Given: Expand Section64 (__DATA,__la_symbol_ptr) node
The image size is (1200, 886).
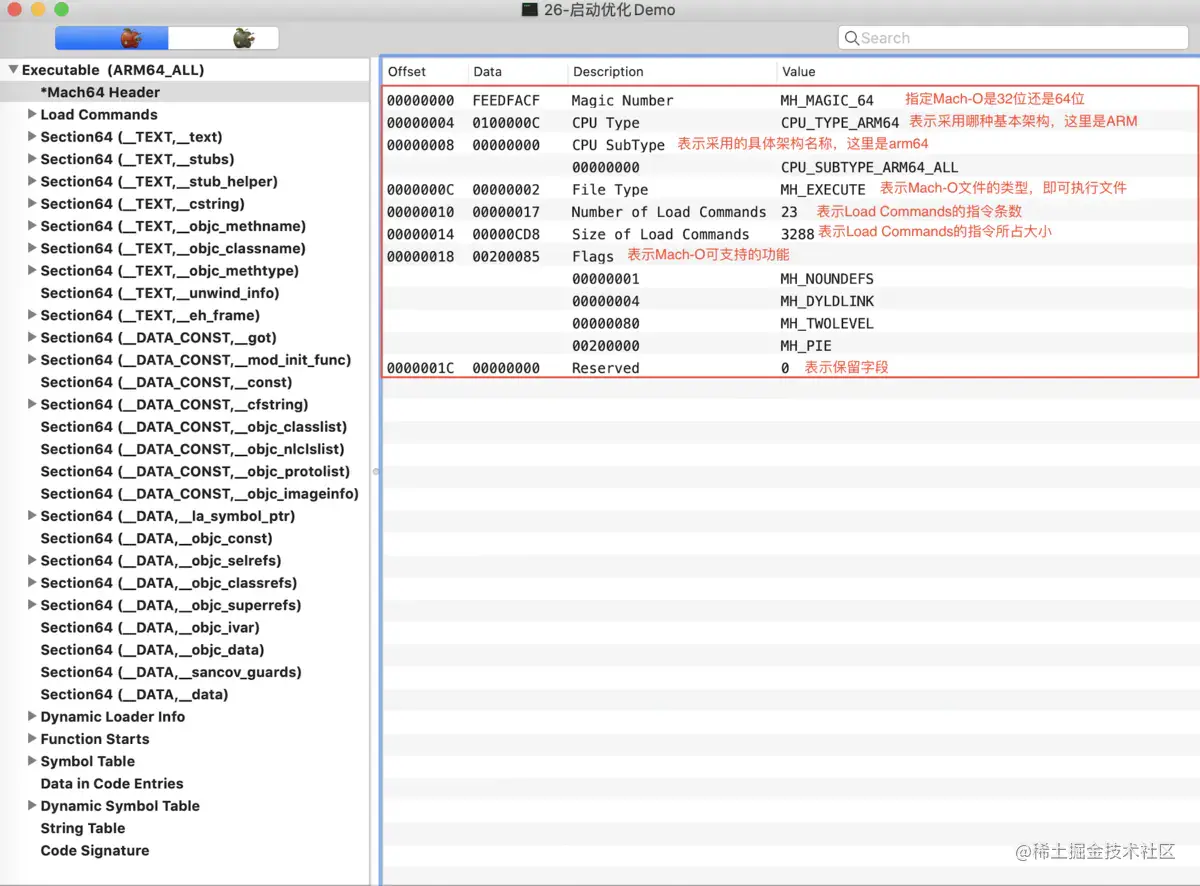Looking at the screenshot, I should point(32,516).
